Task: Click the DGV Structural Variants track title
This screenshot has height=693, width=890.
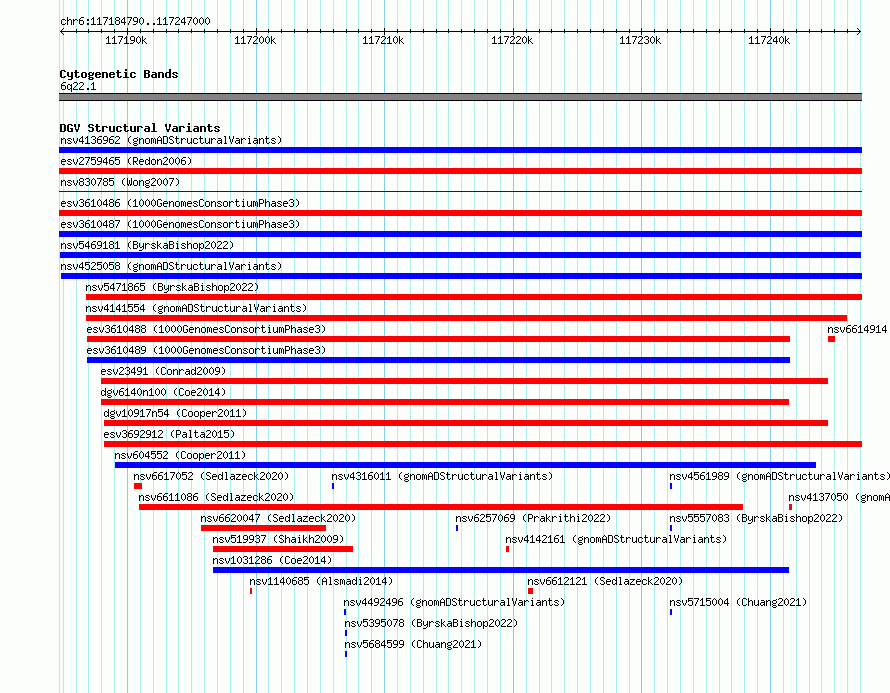Action: point(140,128)
